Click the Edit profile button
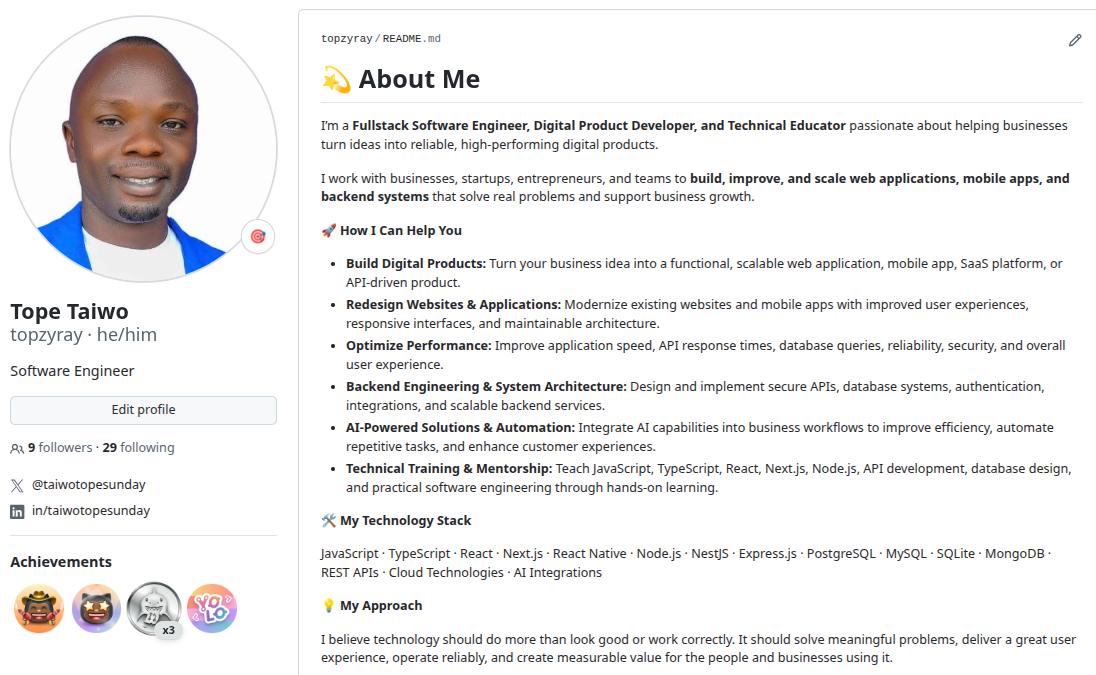1096x675 pixels. [143, 410]
